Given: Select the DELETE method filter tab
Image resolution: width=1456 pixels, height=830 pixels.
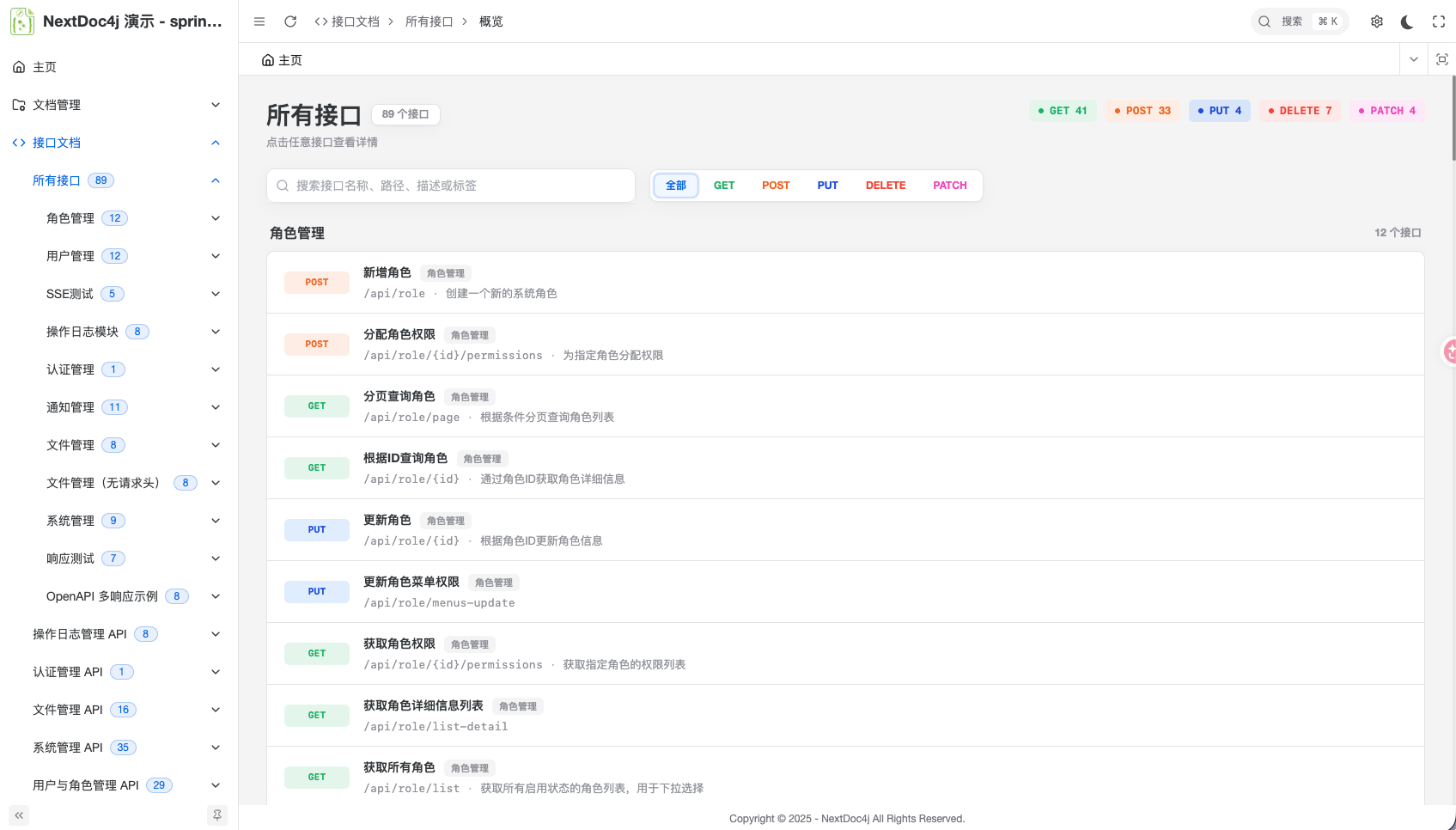Looking at the screenshot, I should (886, 186).
